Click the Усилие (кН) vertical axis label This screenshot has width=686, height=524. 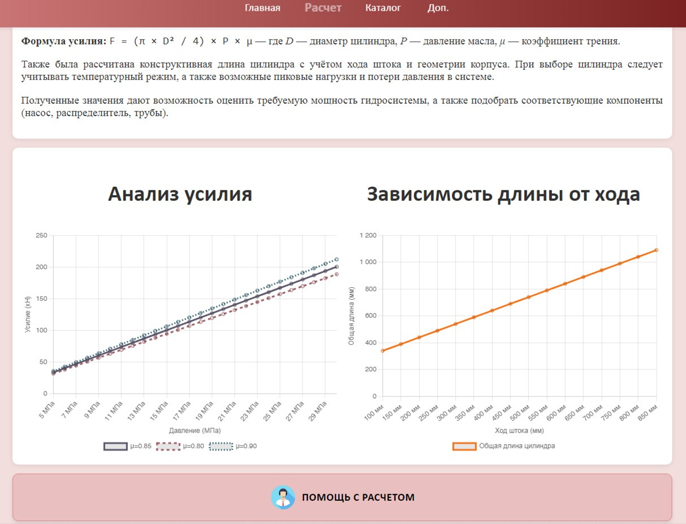pos(28,314)
